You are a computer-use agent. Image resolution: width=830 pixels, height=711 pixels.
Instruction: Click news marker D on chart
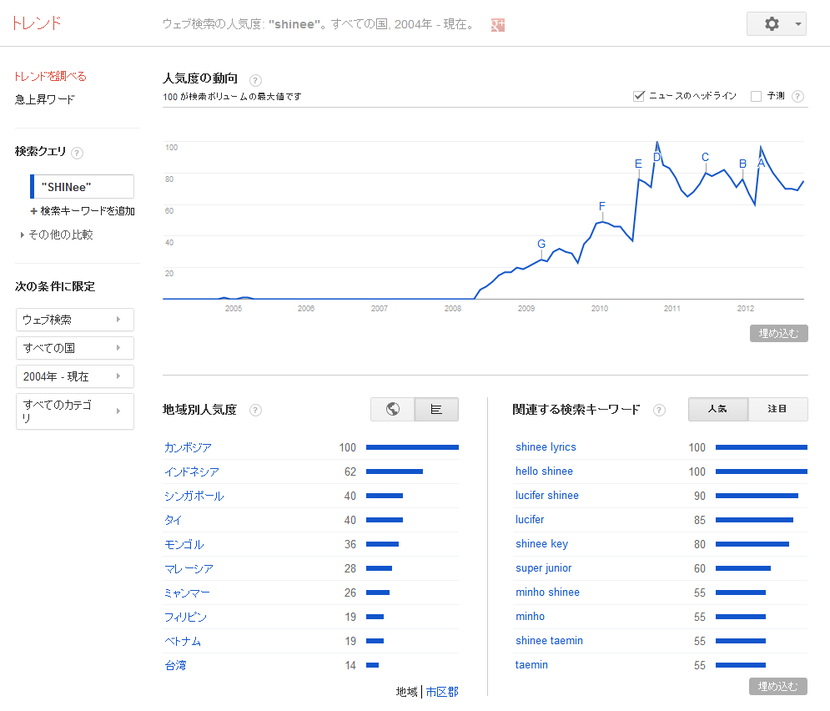[657, 157]
